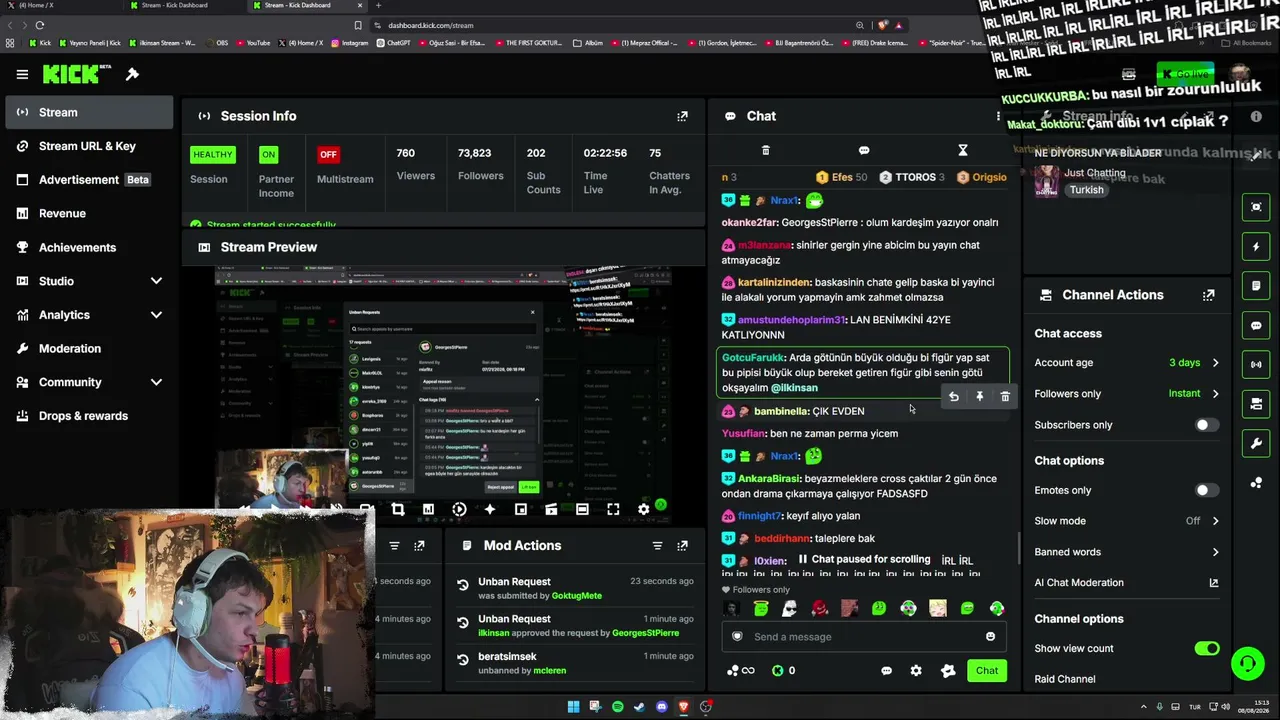Open the Instagram bookmark

349,43
